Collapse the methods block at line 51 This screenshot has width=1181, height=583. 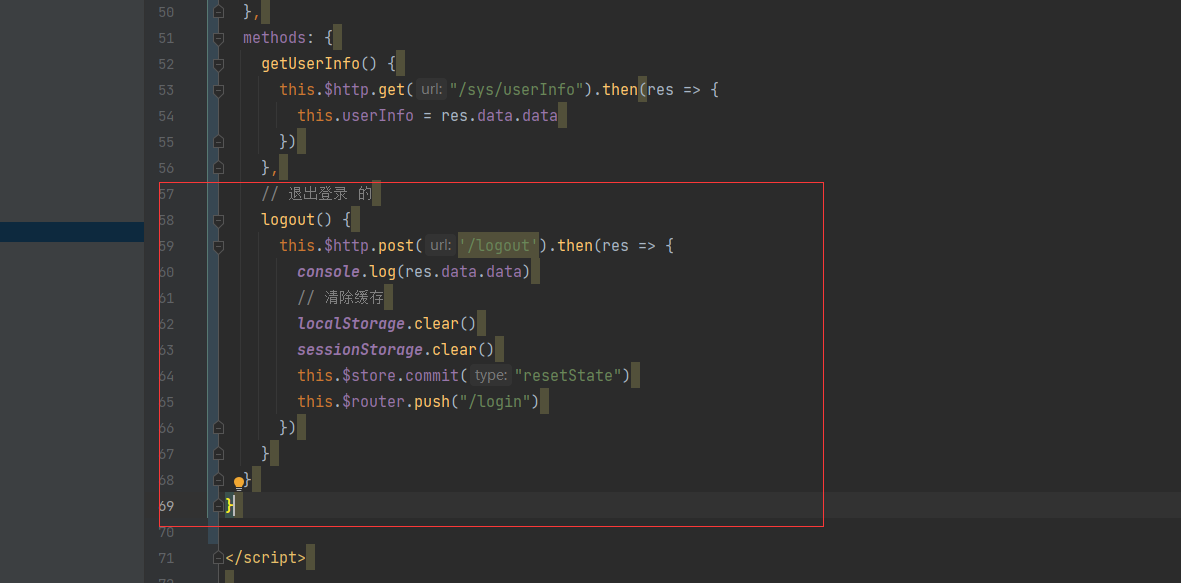pyautogui.click(x=218, y=38)
